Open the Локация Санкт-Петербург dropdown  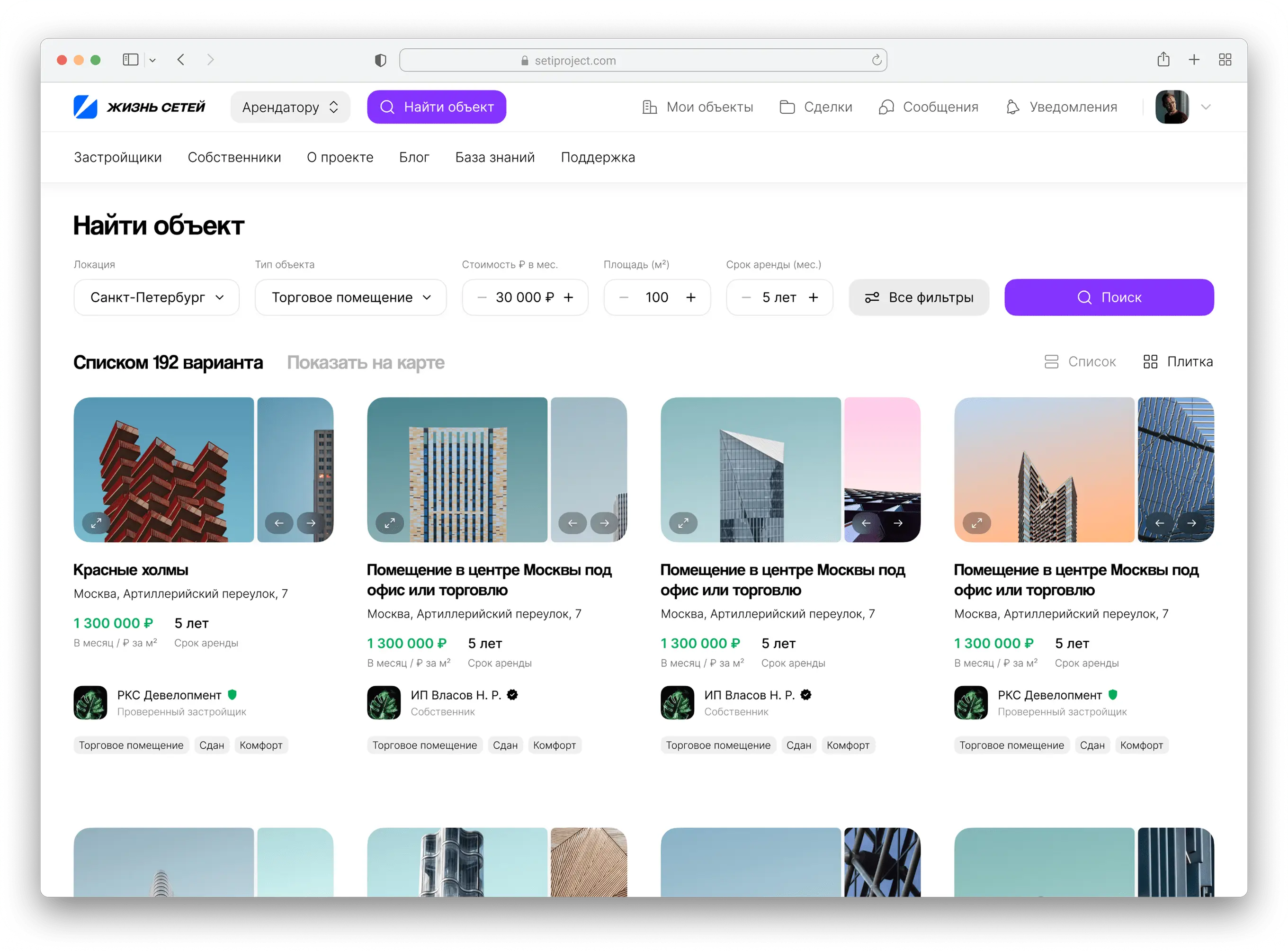point(157,297)
